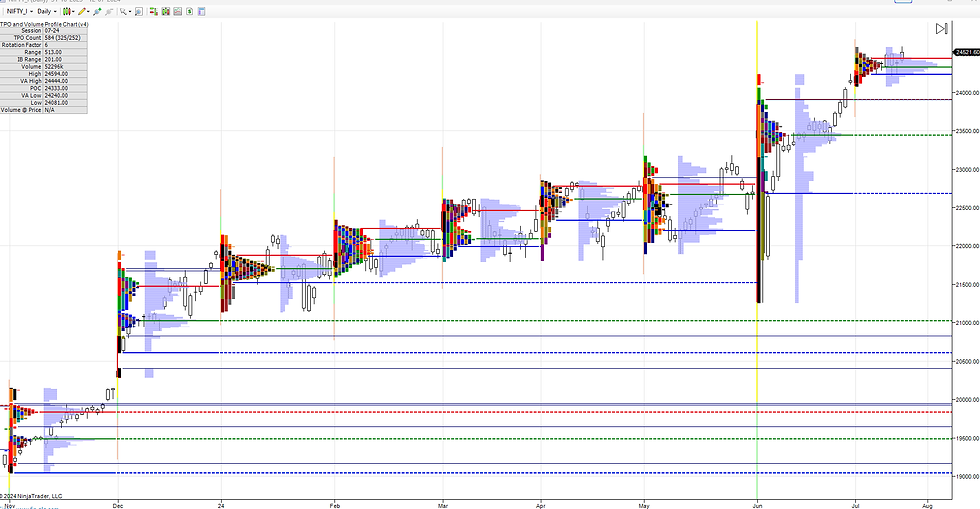Click the Feb label on time axis
This screenshot has height=509, width=980.
[334, 505]
